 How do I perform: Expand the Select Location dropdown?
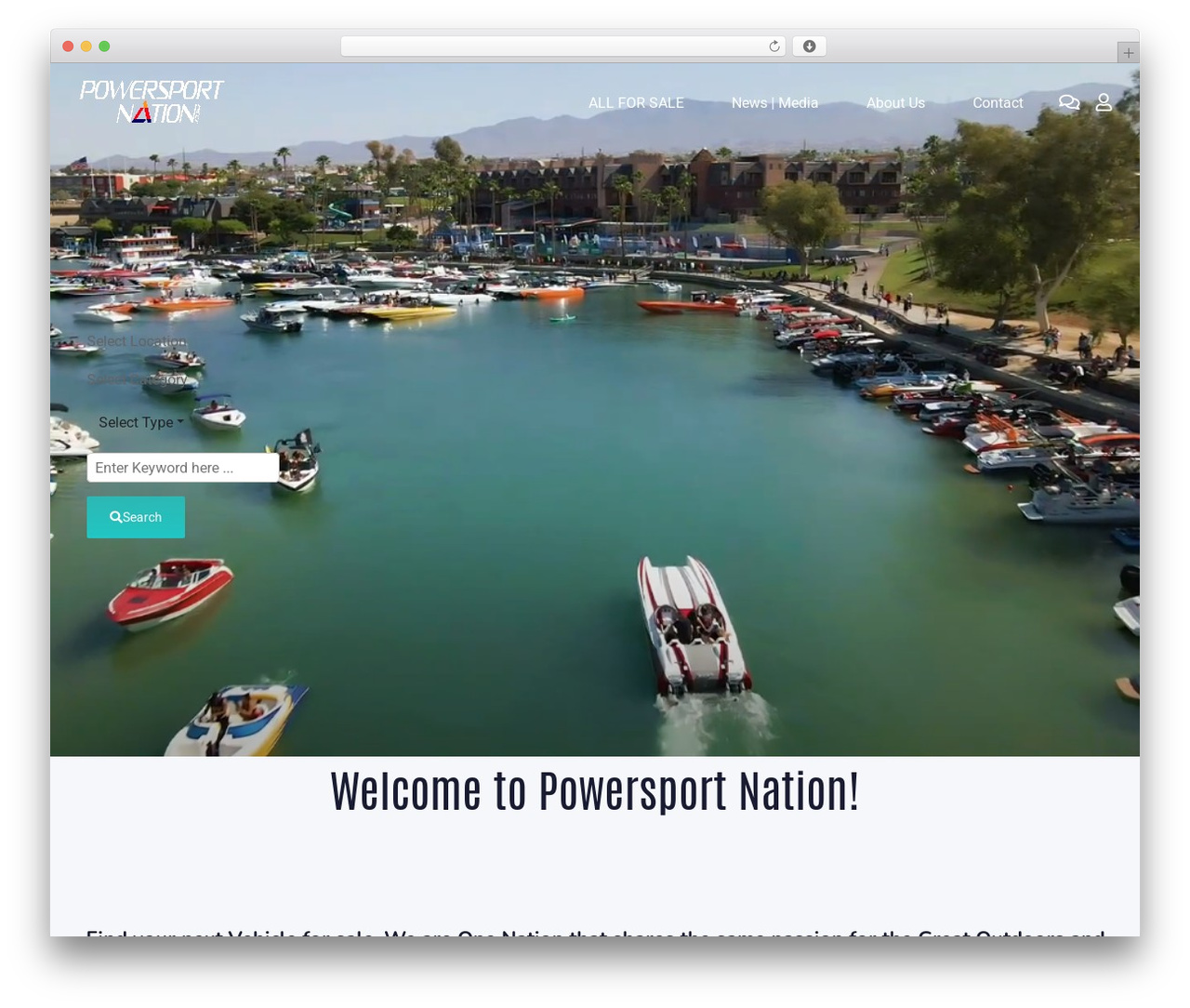[x=138, y=341]
